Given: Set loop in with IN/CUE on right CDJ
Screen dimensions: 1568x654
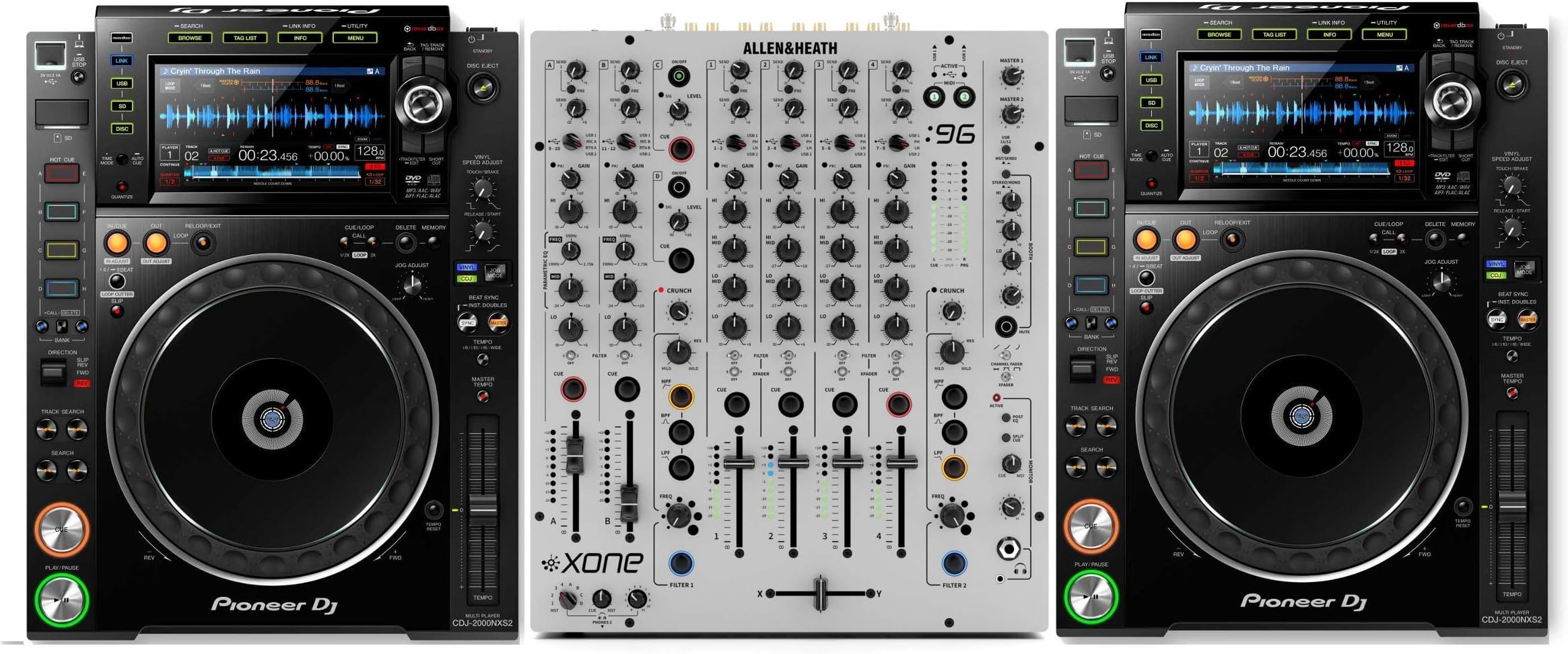Looking at the screenshot, I should click(1146, 240).
